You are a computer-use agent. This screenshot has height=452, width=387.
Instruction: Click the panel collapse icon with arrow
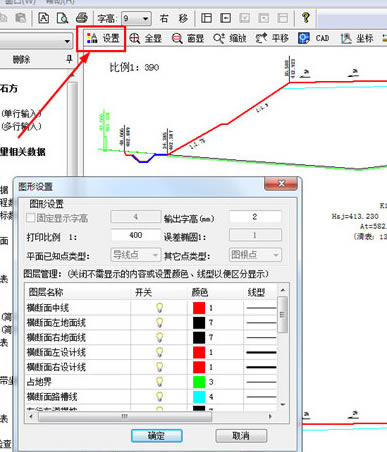point(226,18)
